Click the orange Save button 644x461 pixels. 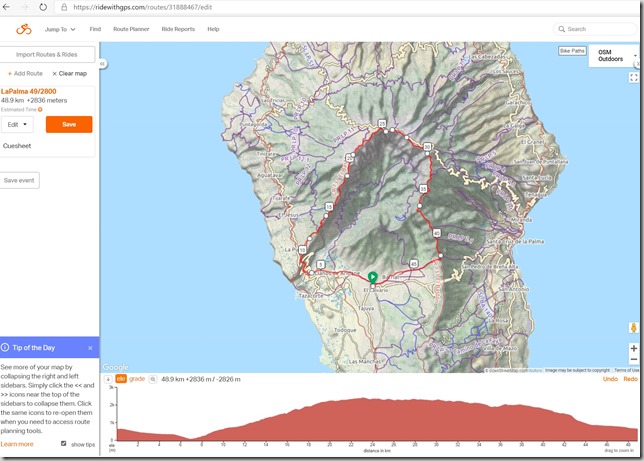[69, 124]
